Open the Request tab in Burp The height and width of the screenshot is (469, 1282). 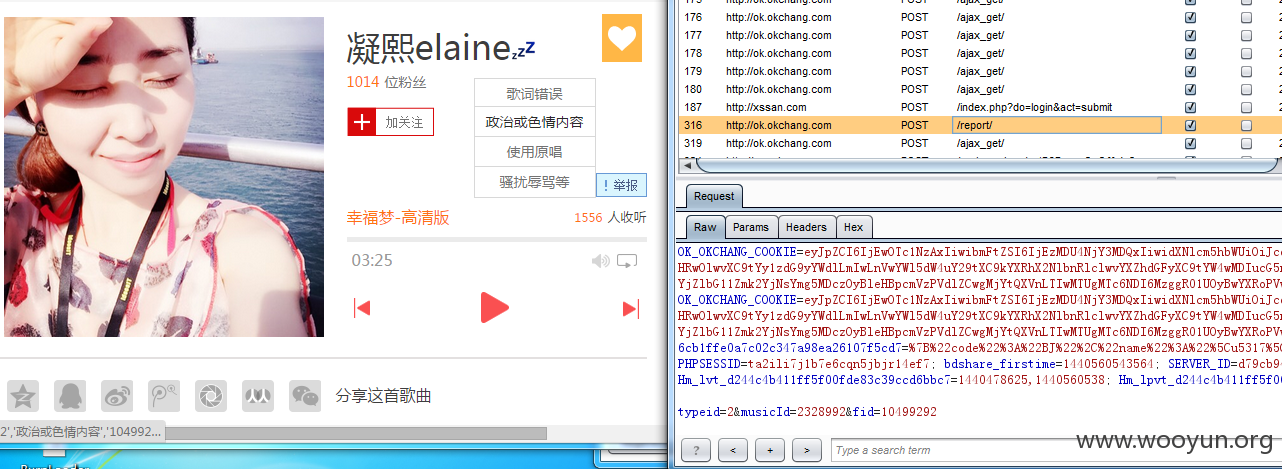coord(714,196)
